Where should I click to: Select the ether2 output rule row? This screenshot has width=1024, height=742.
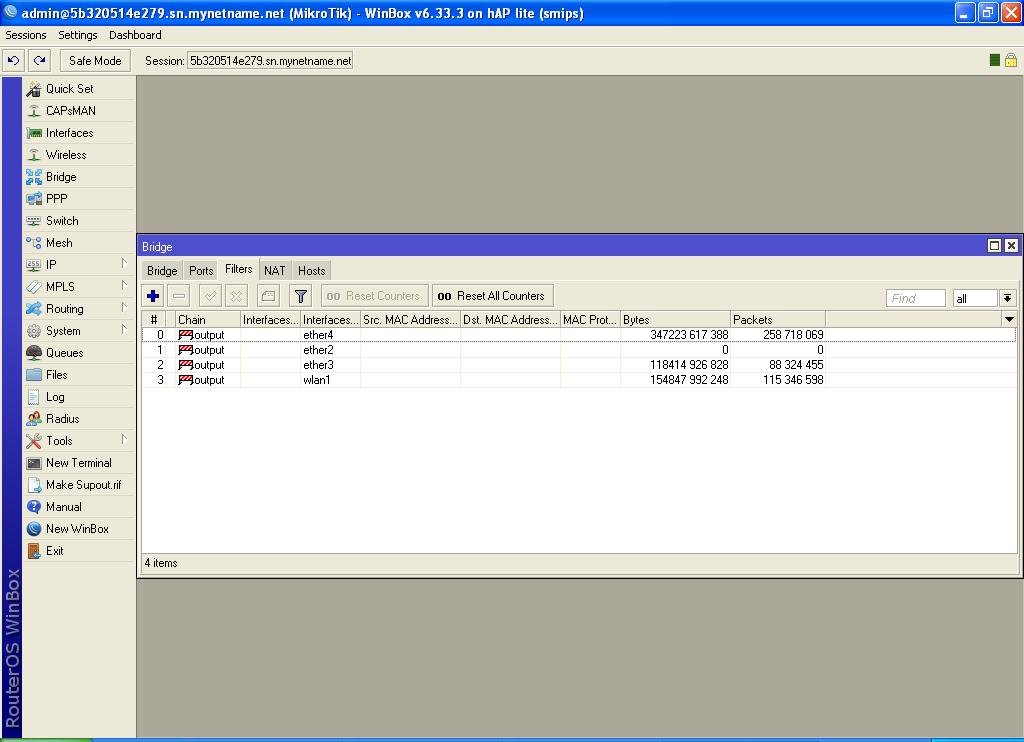pyautogui.click(x=579, y=350)
